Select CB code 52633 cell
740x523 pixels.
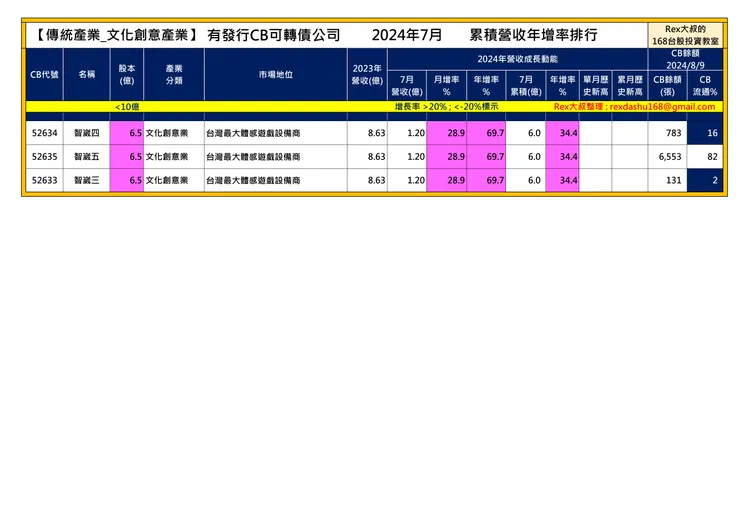44,180
